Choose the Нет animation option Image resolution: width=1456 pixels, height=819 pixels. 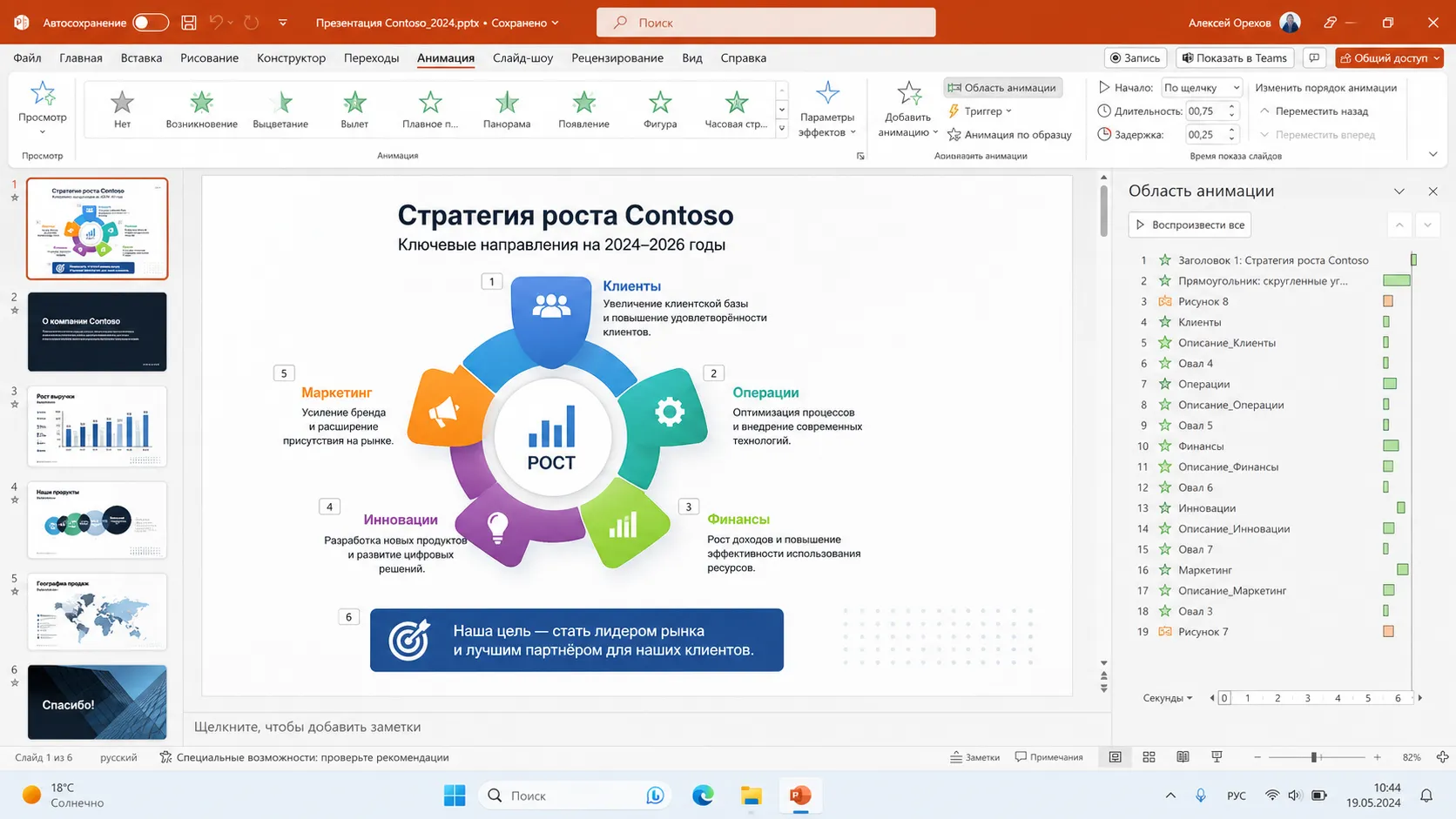(122, 109)
